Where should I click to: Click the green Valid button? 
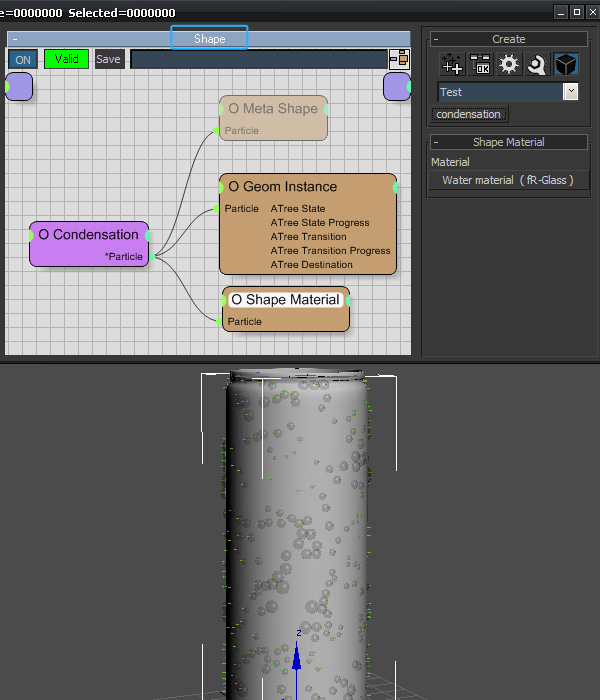point(67,59)
